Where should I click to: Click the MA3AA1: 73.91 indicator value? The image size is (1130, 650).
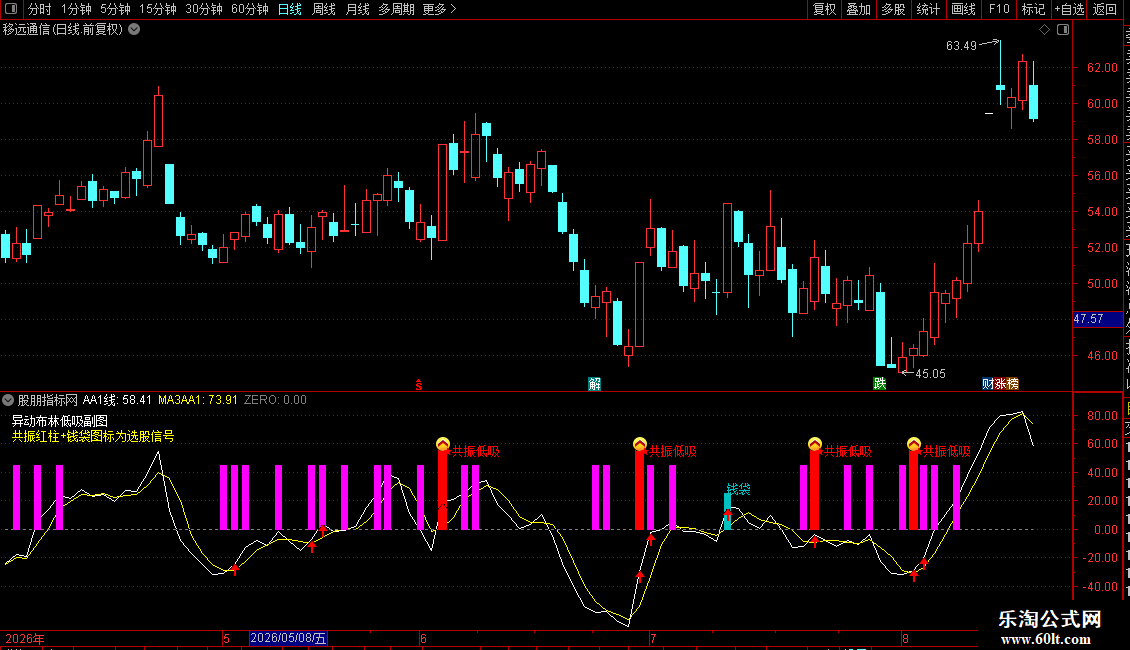(197, 400)
